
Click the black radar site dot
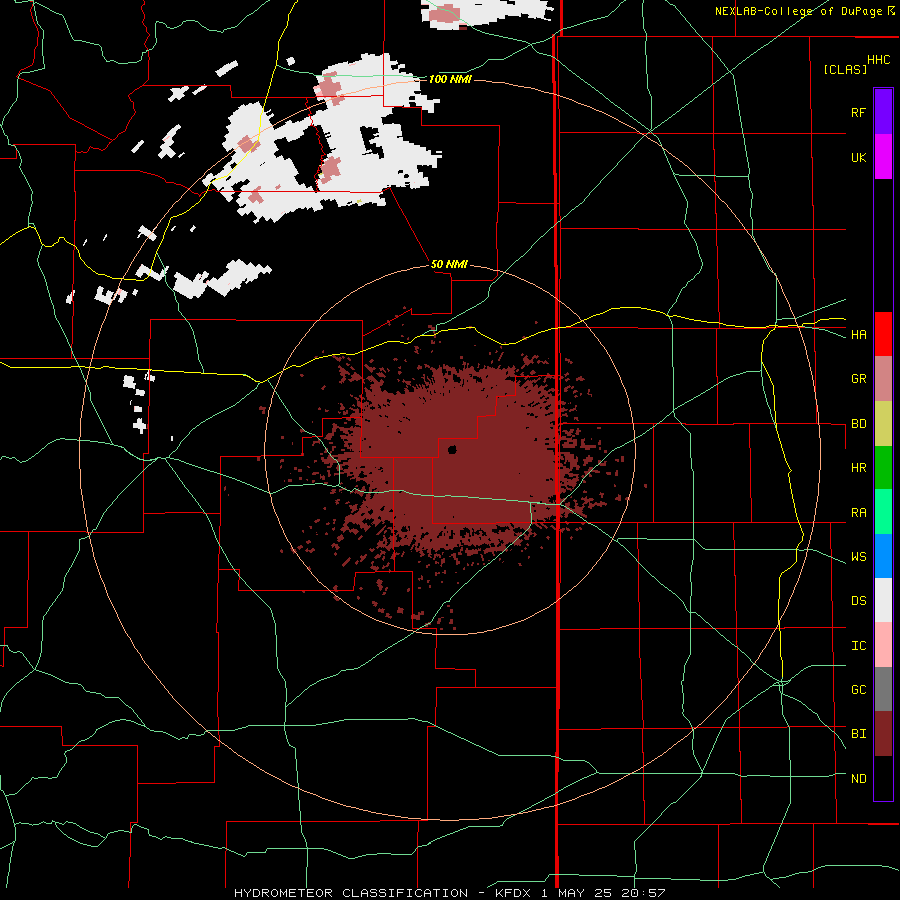[x=452, y=450]
